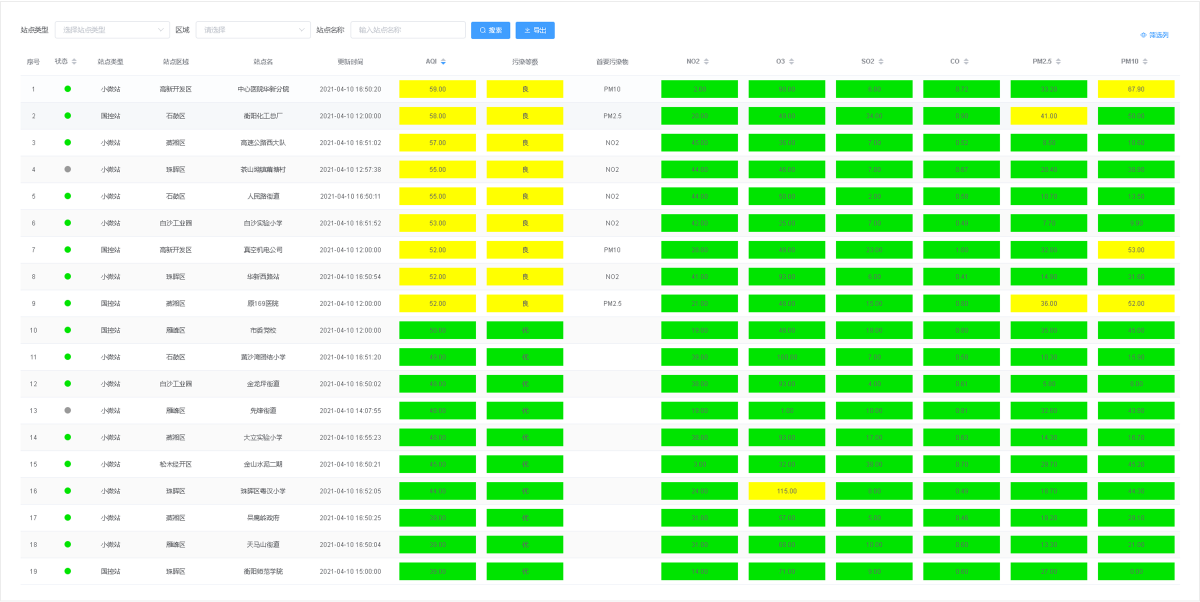Click the 序号 index column header
Viewport: 1200px width, 602px height.
(x=33, y=62)
